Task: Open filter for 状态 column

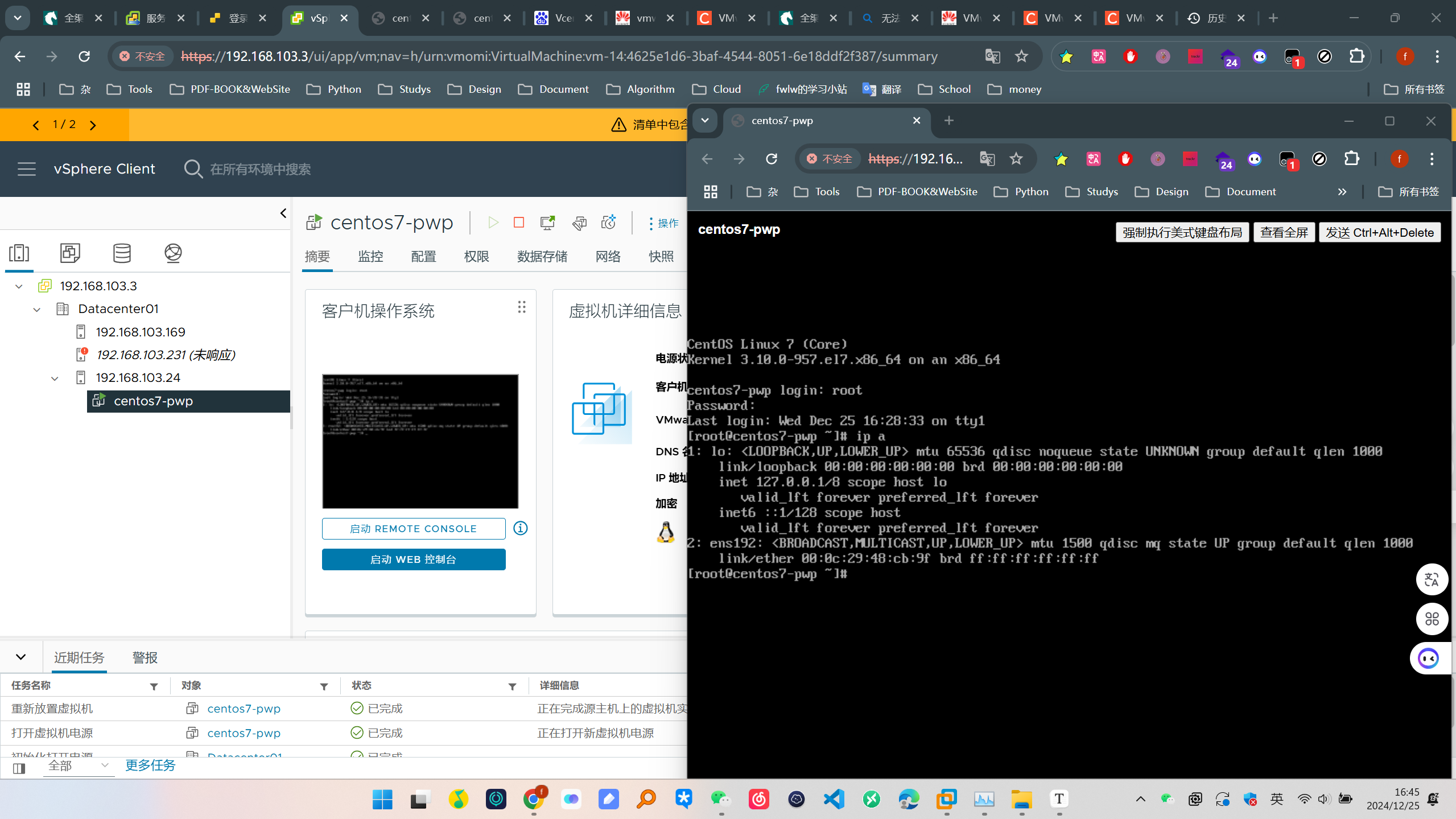Action: pos(512,686)
